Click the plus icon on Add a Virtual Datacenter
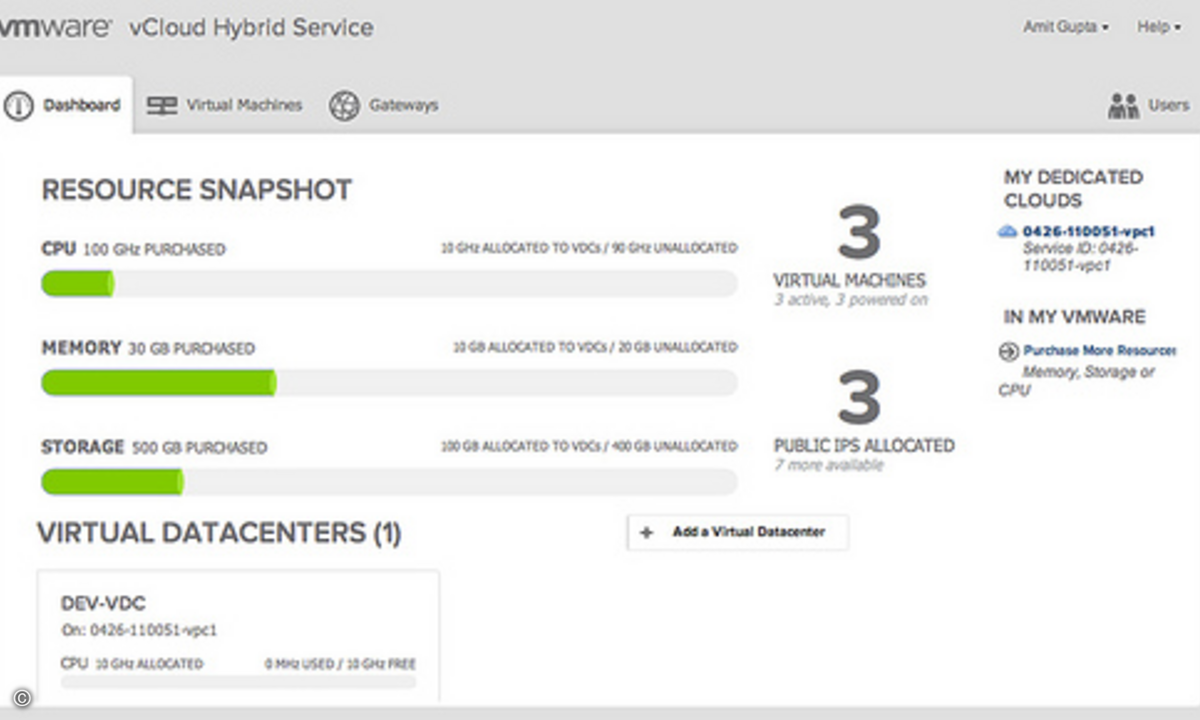Screen dimensions: 1200x720 point(646,533)
